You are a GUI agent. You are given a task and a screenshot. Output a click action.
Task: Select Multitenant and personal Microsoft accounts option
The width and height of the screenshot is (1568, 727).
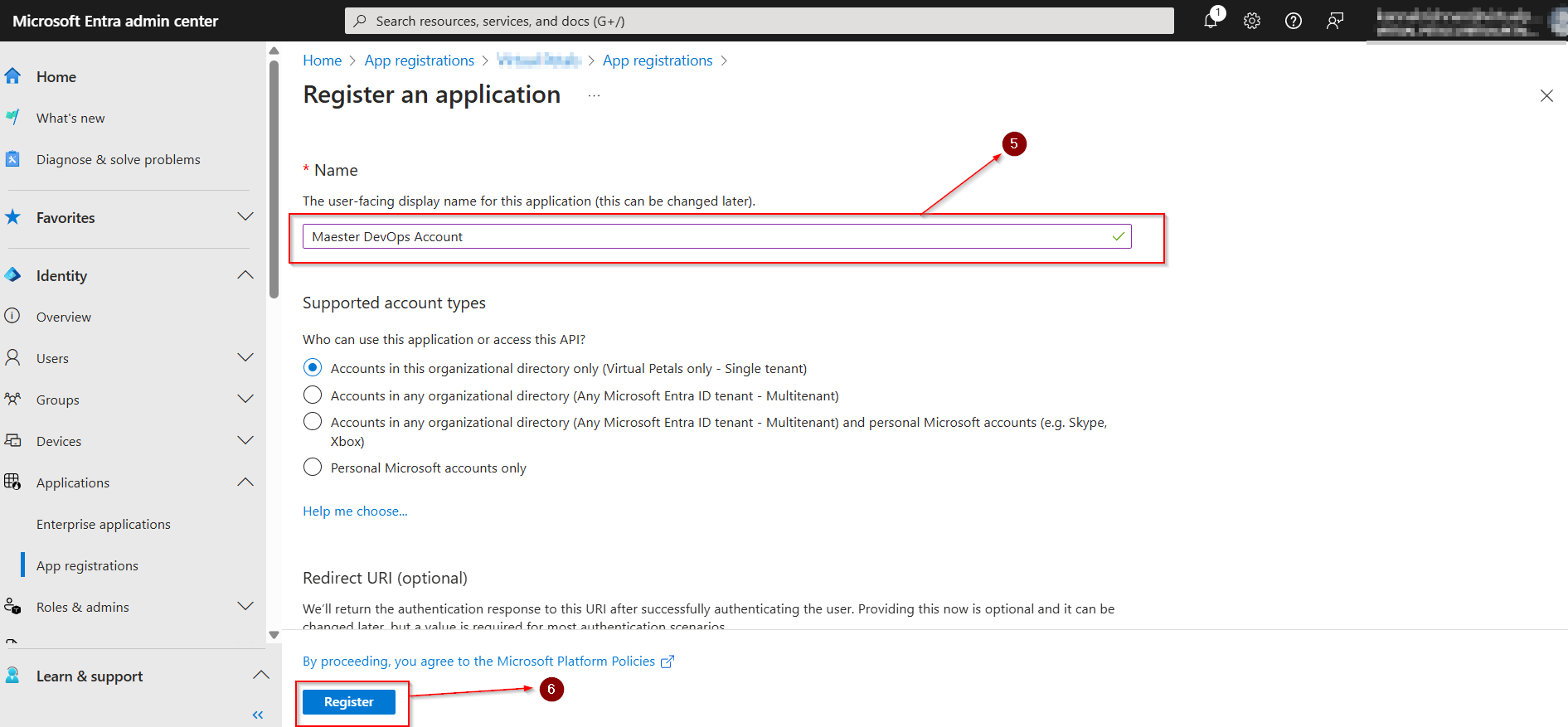click(313, 421)
